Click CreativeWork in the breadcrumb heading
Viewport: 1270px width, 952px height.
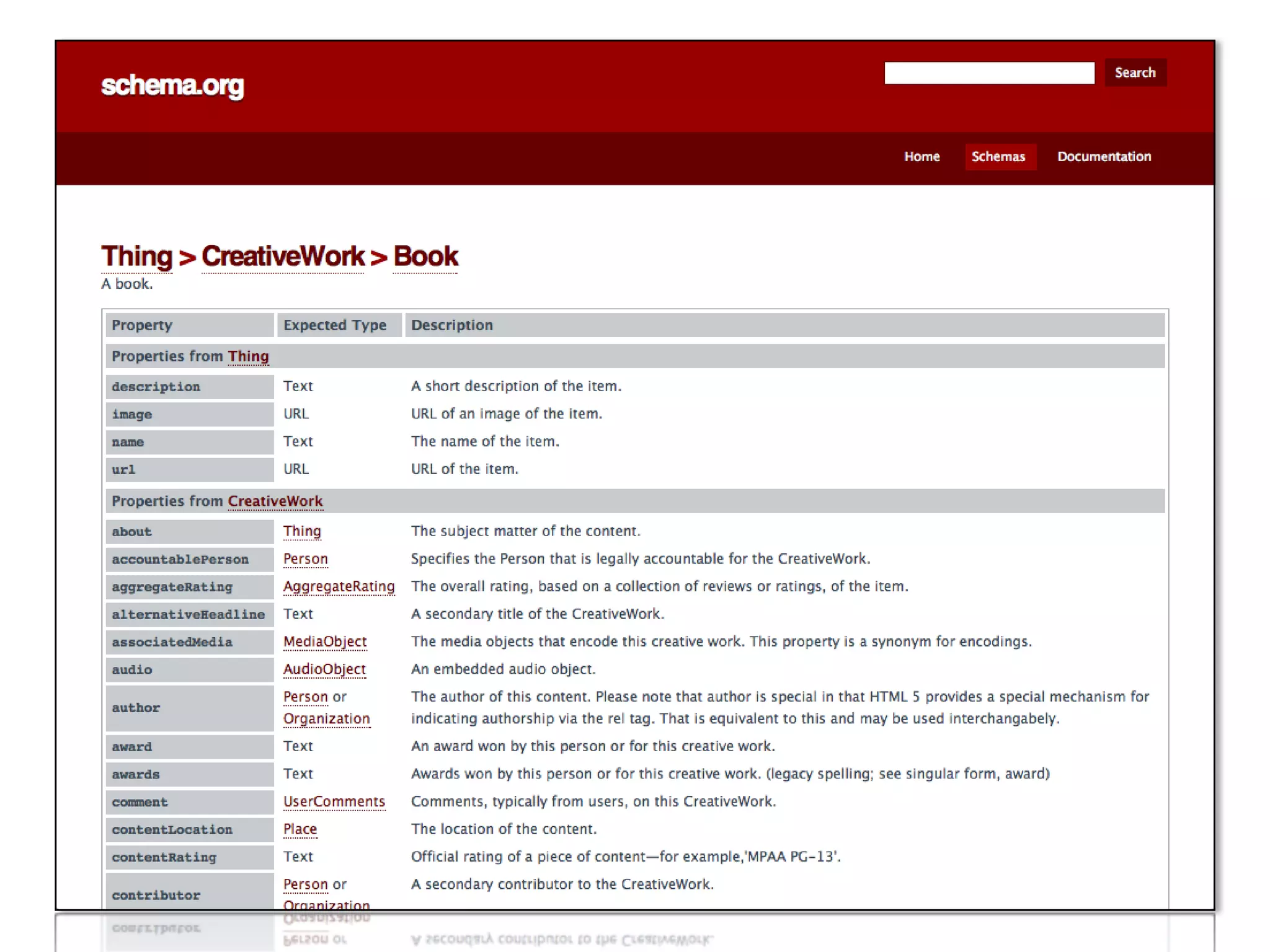click(x=283, y=257)
